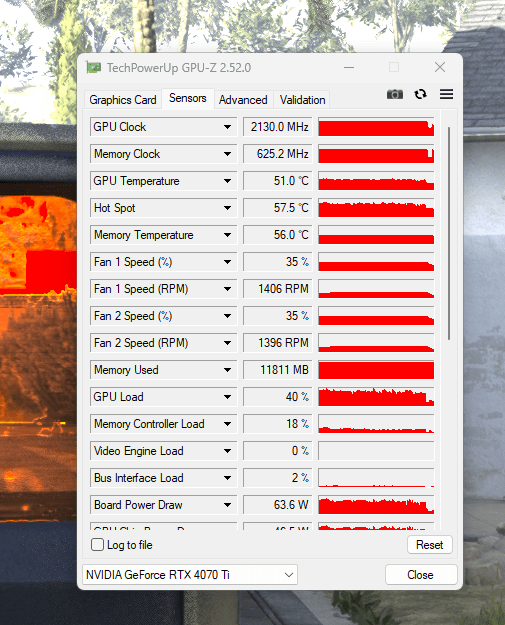Open the NVIDIA GeForce RTX 4070 Ti selector
Viewport: 505px width, 625px height.
tap(190, 575)
